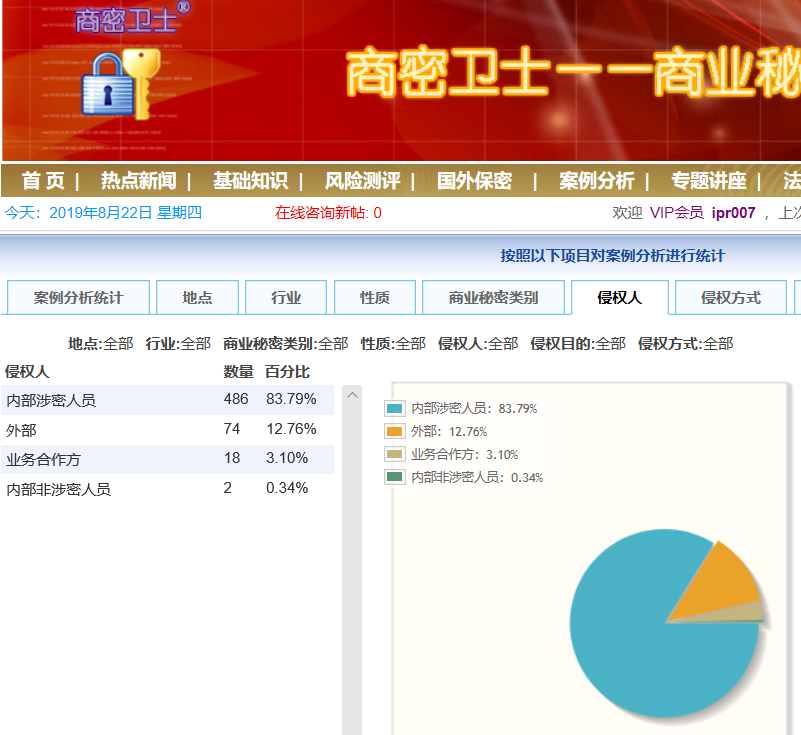
Task: Click the table percentage 83.79%
Action: [x=291, y=399]
